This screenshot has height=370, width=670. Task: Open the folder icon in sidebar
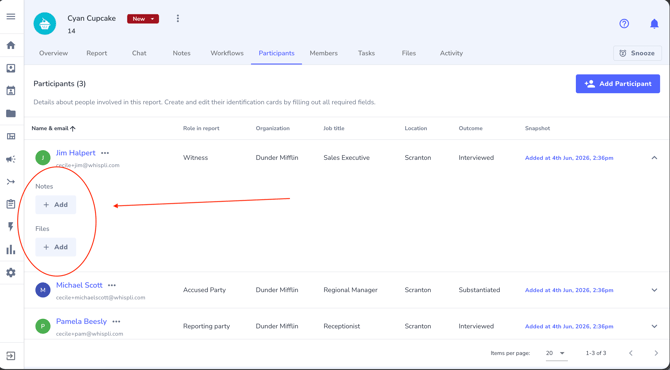click(x=11, y=113)
